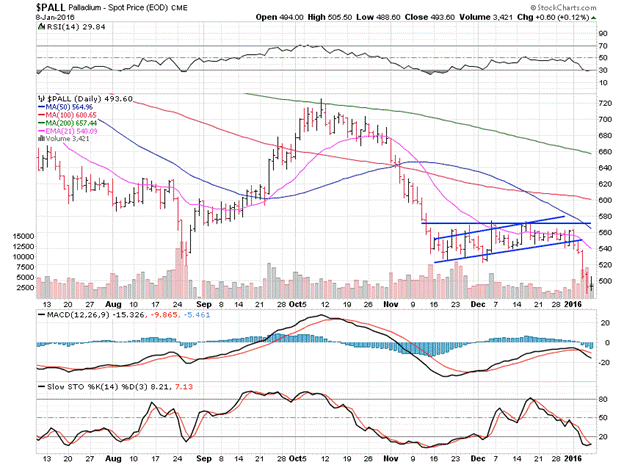This screenshot has height=465, width=624.
Task: Click the 80 label on the Slow STO axis
Action: pos(603,399)
